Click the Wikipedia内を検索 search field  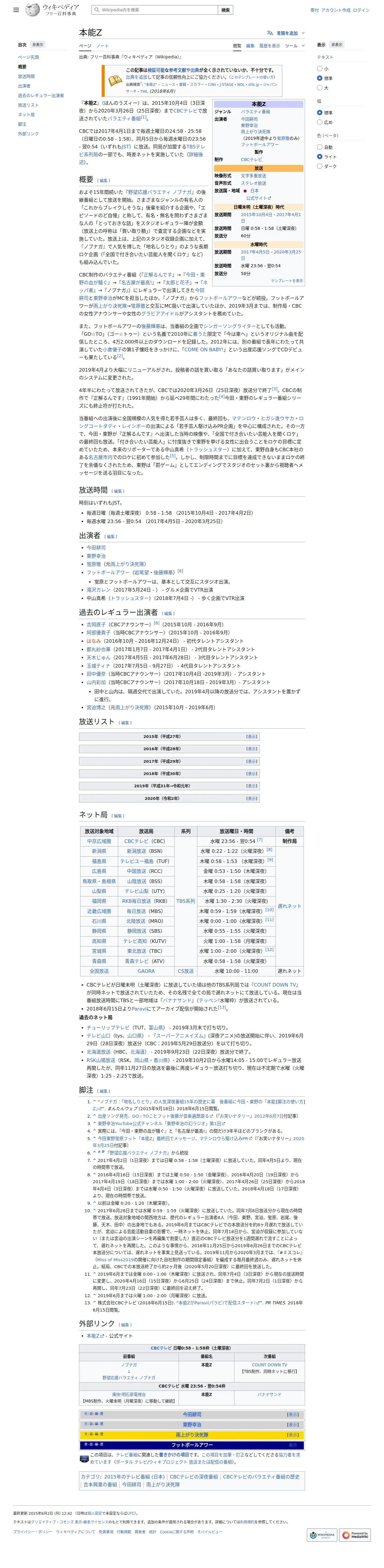click(x=155, y=10)
